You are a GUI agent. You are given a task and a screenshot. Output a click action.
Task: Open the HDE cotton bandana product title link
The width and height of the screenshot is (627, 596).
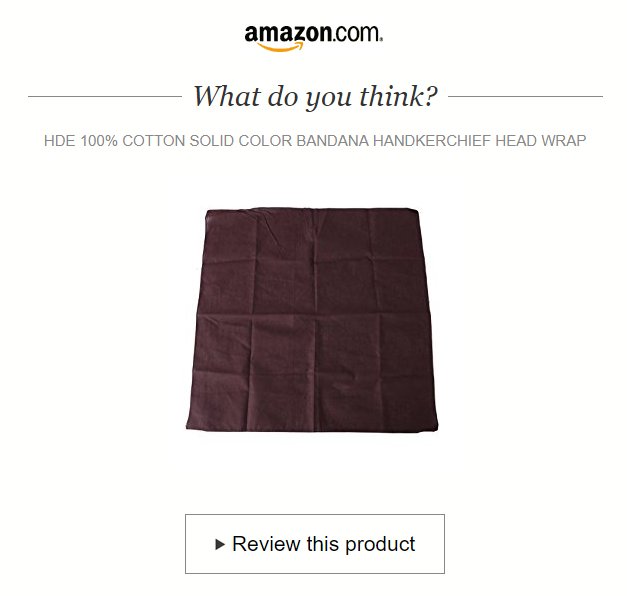[315, 141]
